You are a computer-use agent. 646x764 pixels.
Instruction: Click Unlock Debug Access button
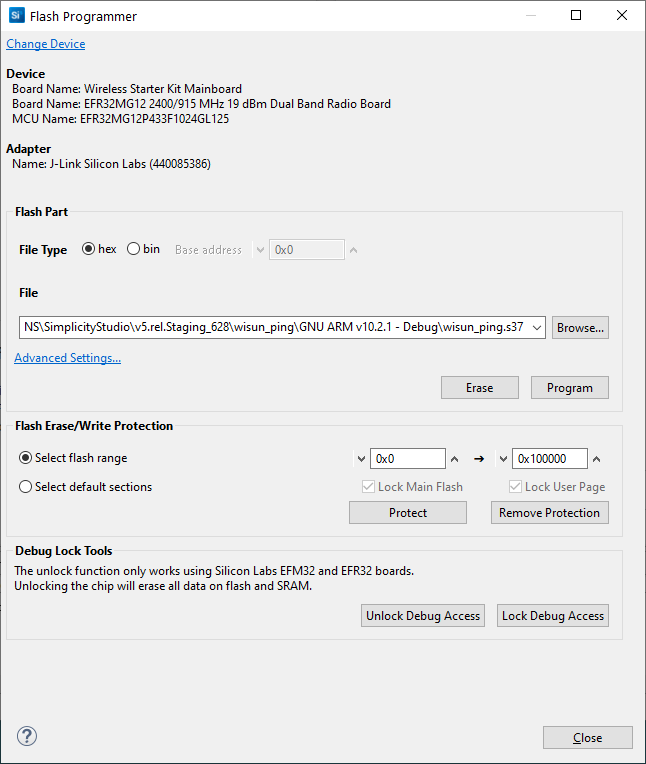(423, 616)
